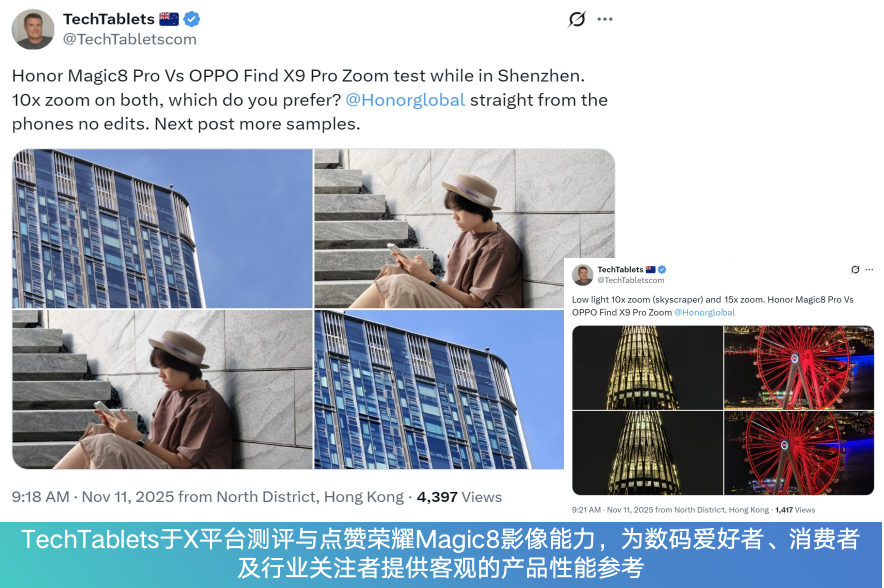Click the verified badge in the smaller tweet

(x=662, y=269)
